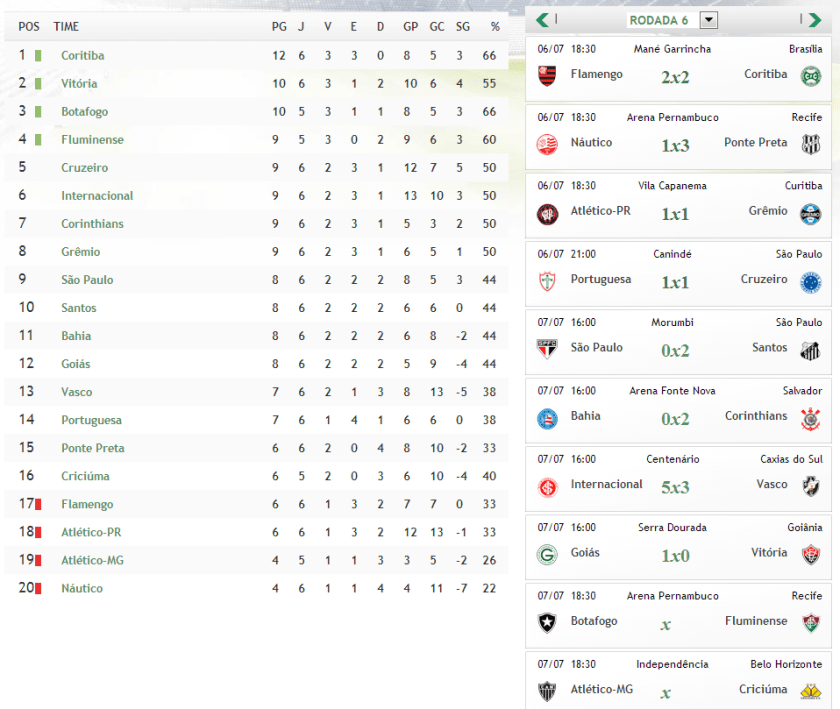The height and width of the screenshot is (709, 840).
Task: Click the Goiás 1x0 Vitória score
Action: coord(674,555)
